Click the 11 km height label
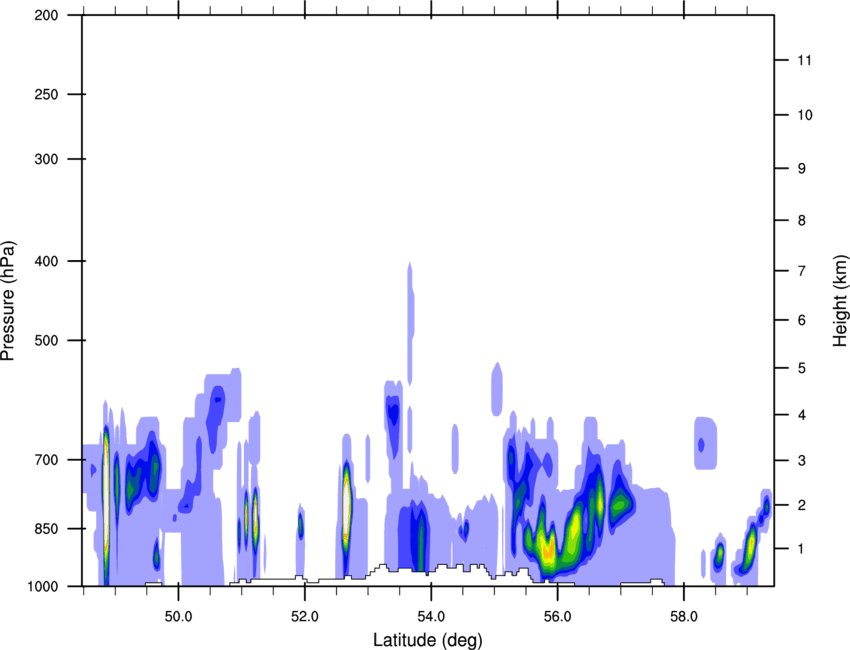 [805, 60]
